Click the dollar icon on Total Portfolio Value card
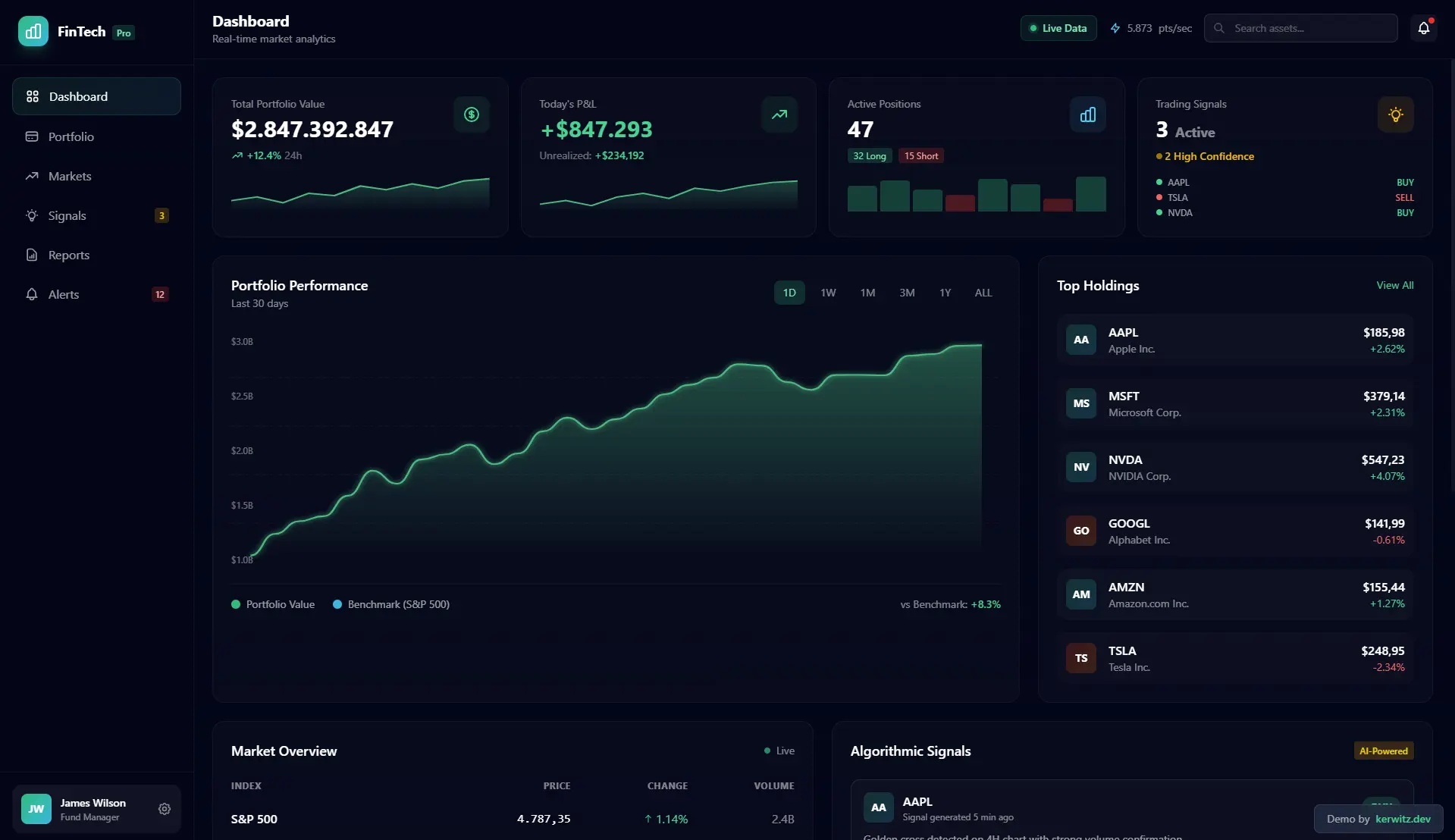 click(x=470, y=114)
